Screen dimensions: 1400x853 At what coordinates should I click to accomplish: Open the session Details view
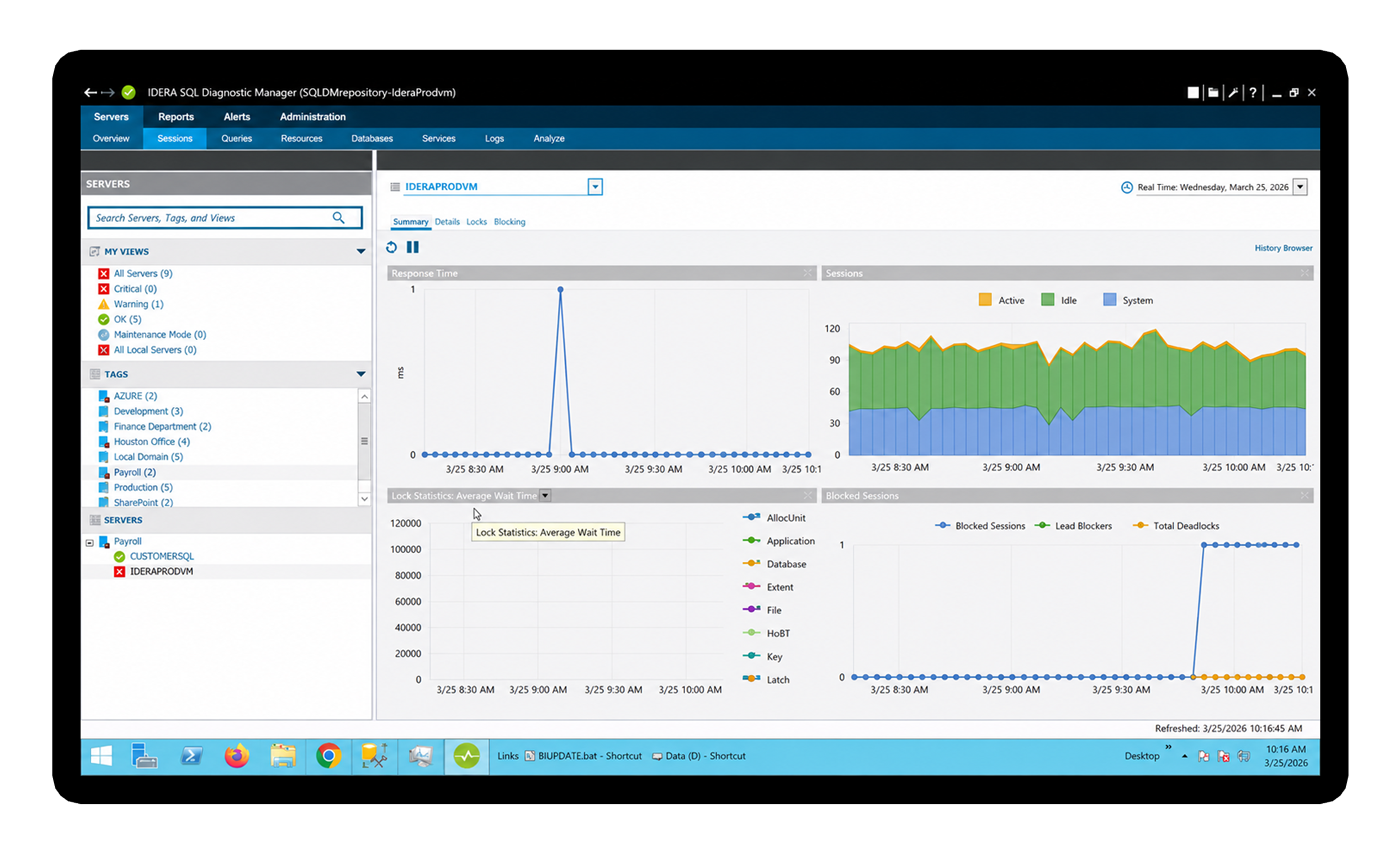coord(447,222)
